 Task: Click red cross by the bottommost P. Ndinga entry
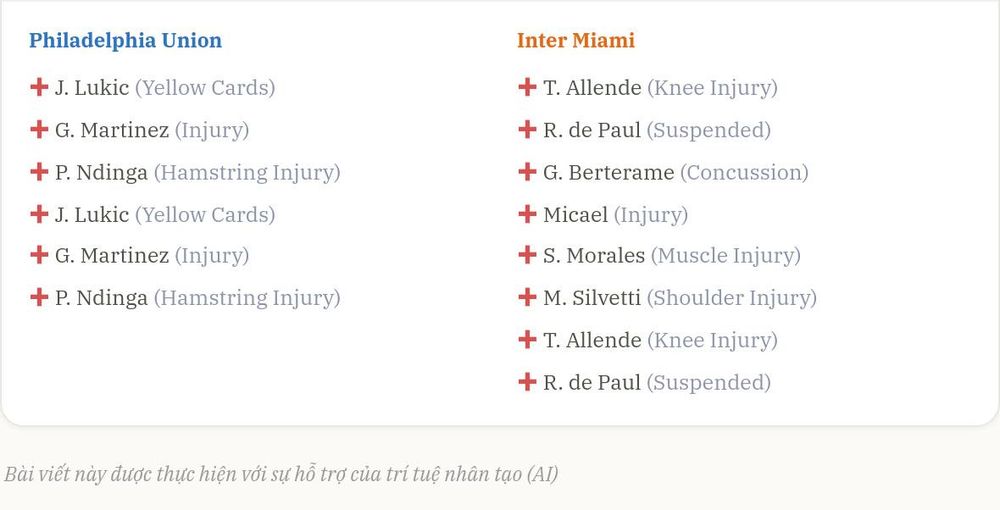39,297
